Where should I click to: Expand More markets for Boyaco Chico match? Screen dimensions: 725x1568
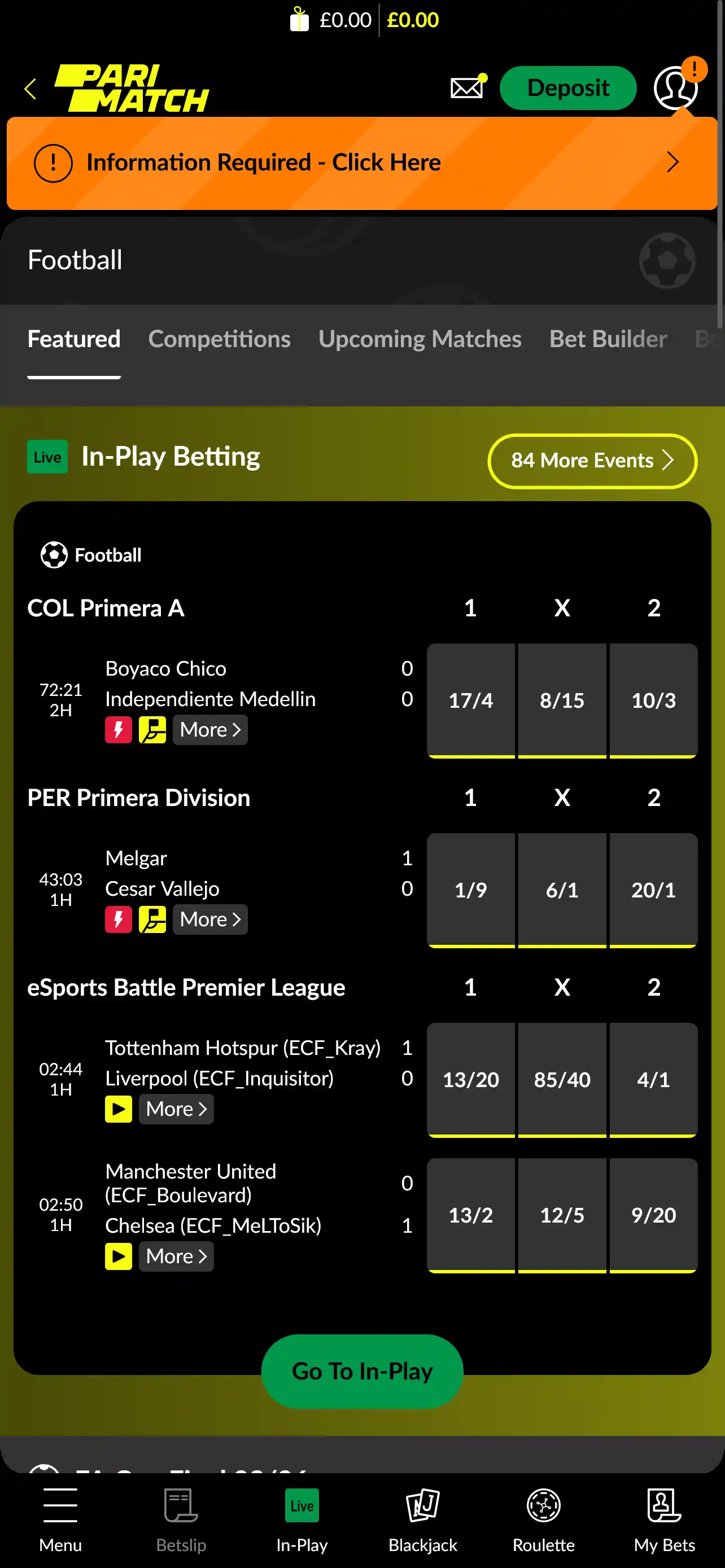210,729
